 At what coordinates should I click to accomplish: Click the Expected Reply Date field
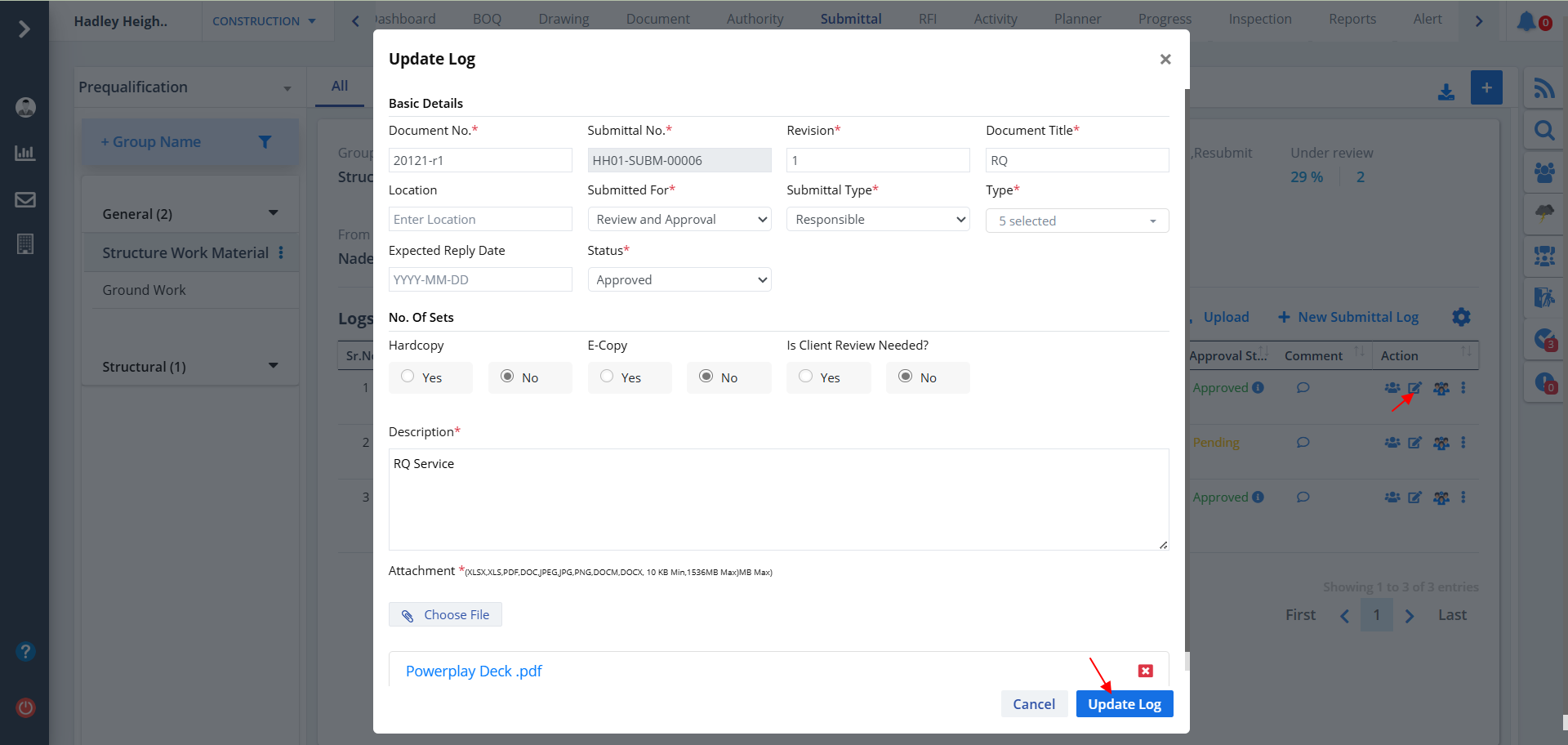pyautogui.click(x=479, y=280)
